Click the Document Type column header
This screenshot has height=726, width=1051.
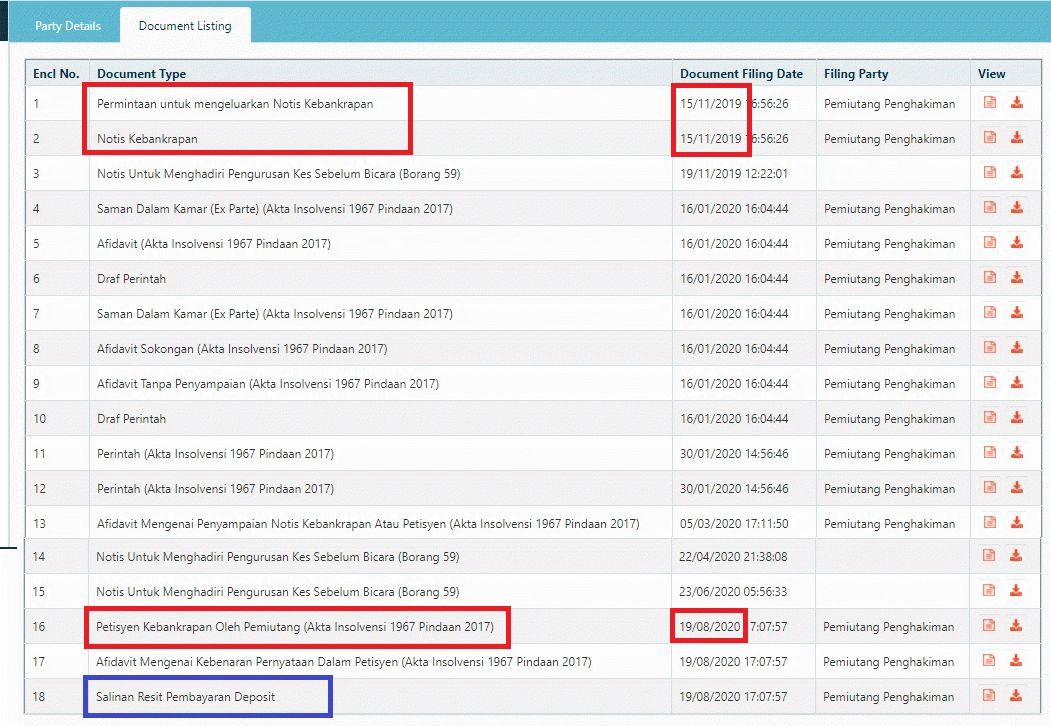pyautogui.click(x=141, y=74)
